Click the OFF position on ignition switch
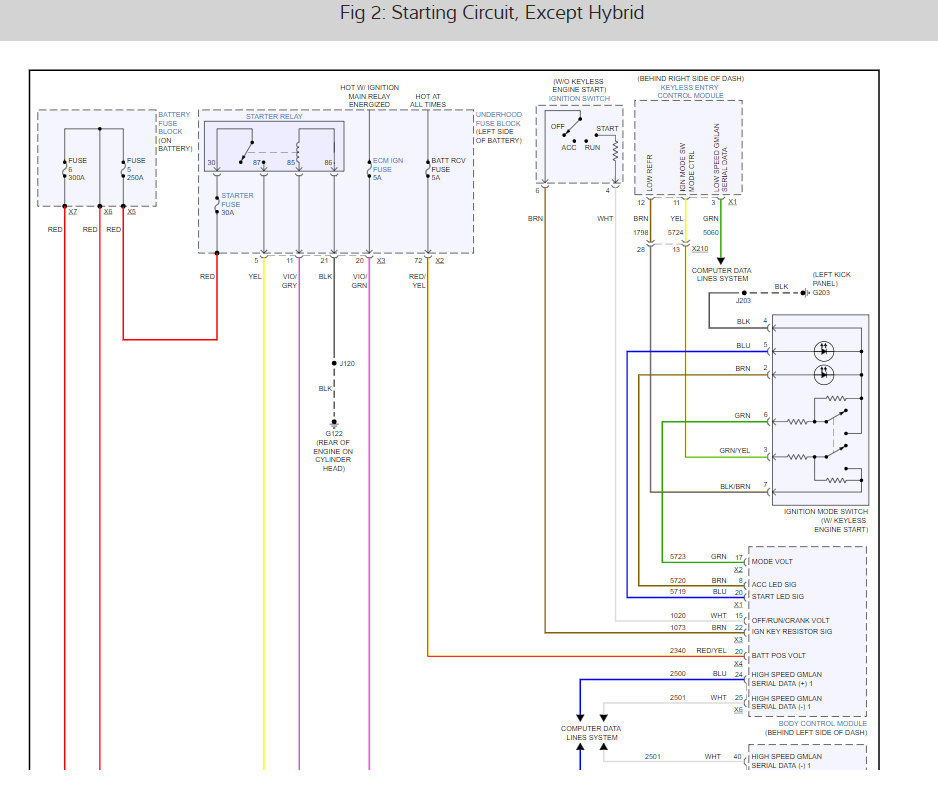Image resolution: width=938 pixels, height=799 pixels. 558,127
